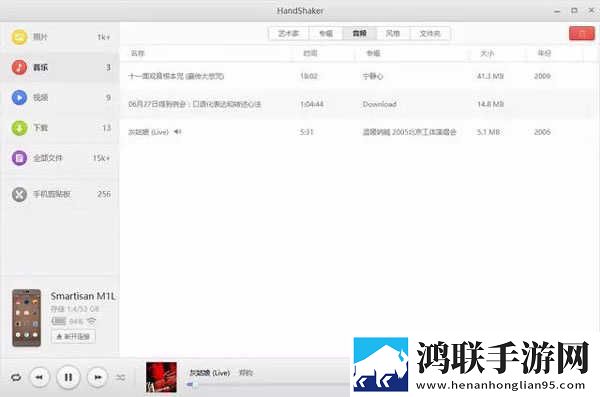Click the red delete button at top right
This screenshot has height=397, width=600.
click(x=582, y=33)
